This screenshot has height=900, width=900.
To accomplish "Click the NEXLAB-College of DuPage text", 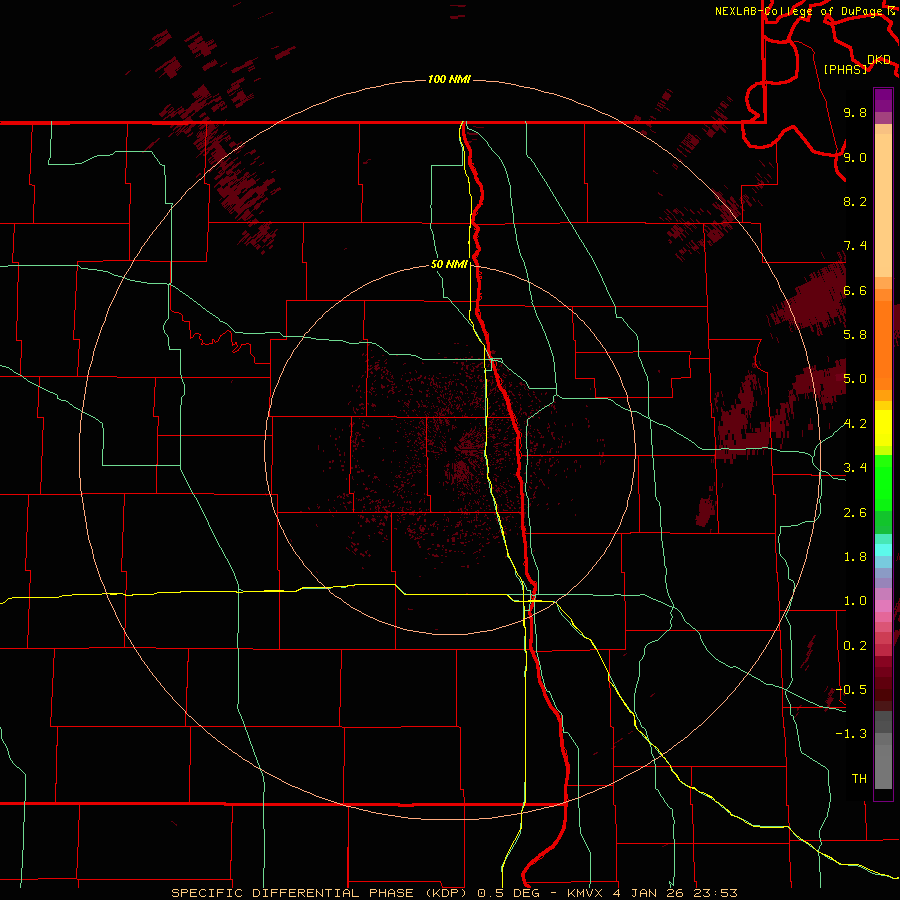I will (x=798, y=11).
